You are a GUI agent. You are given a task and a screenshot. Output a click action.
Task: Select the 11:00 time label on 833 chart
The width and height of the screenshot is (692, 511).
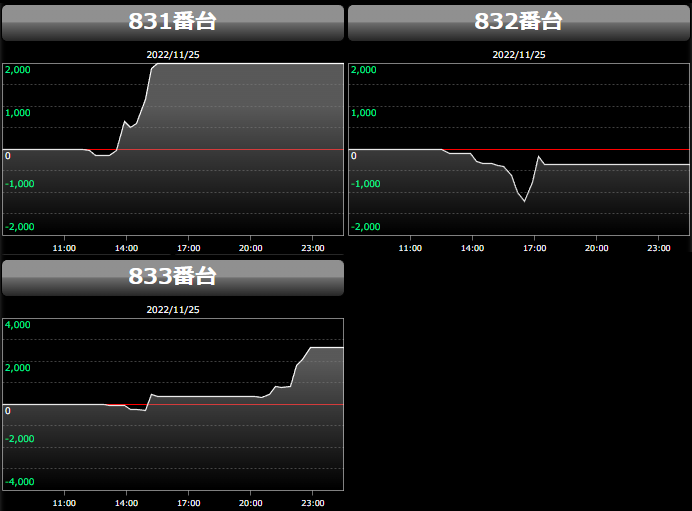coord(64,502)
